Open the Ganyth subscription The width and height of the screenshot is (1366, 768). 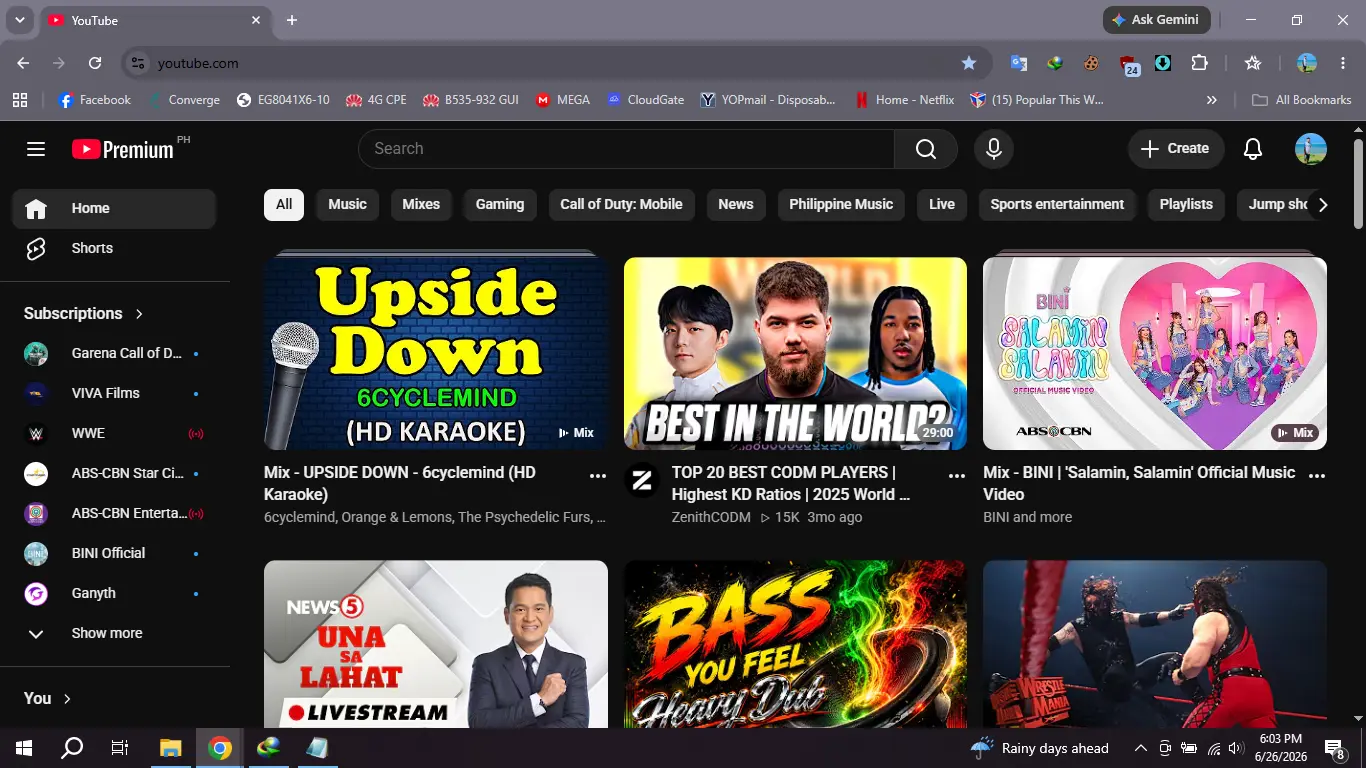[x=114, y=593]
